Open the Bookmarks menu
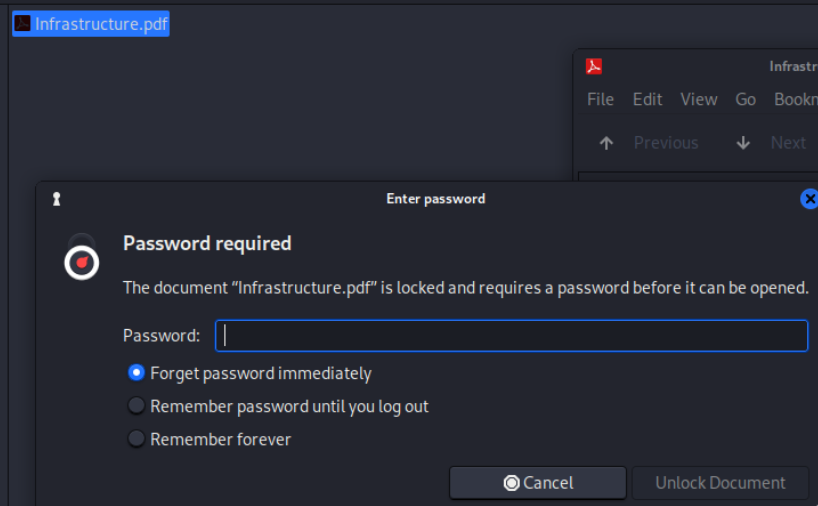818x506 pixels. [x=795, y=99]
